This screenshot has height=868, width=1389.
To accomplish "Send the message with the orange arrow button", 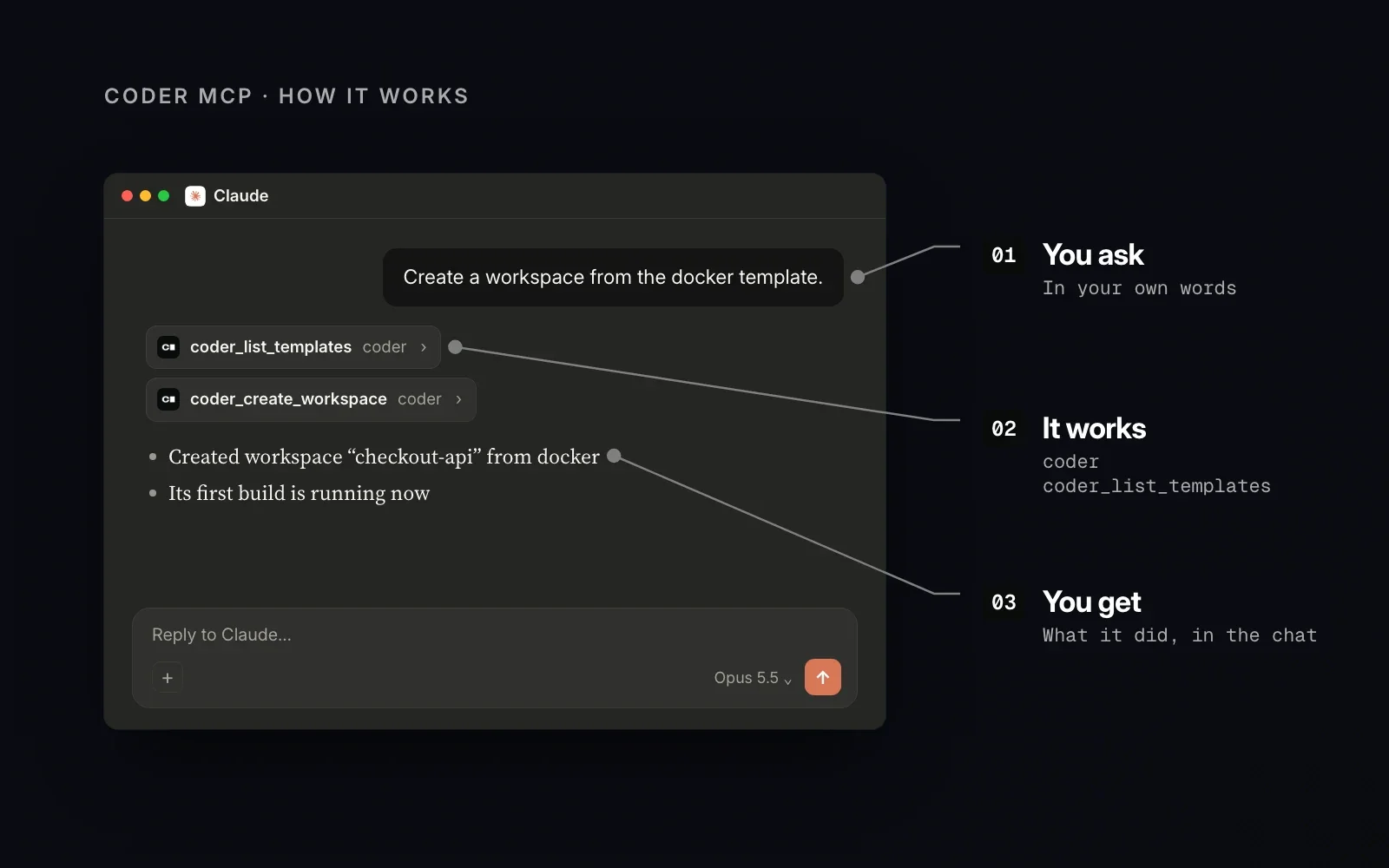I will (823, 677).
